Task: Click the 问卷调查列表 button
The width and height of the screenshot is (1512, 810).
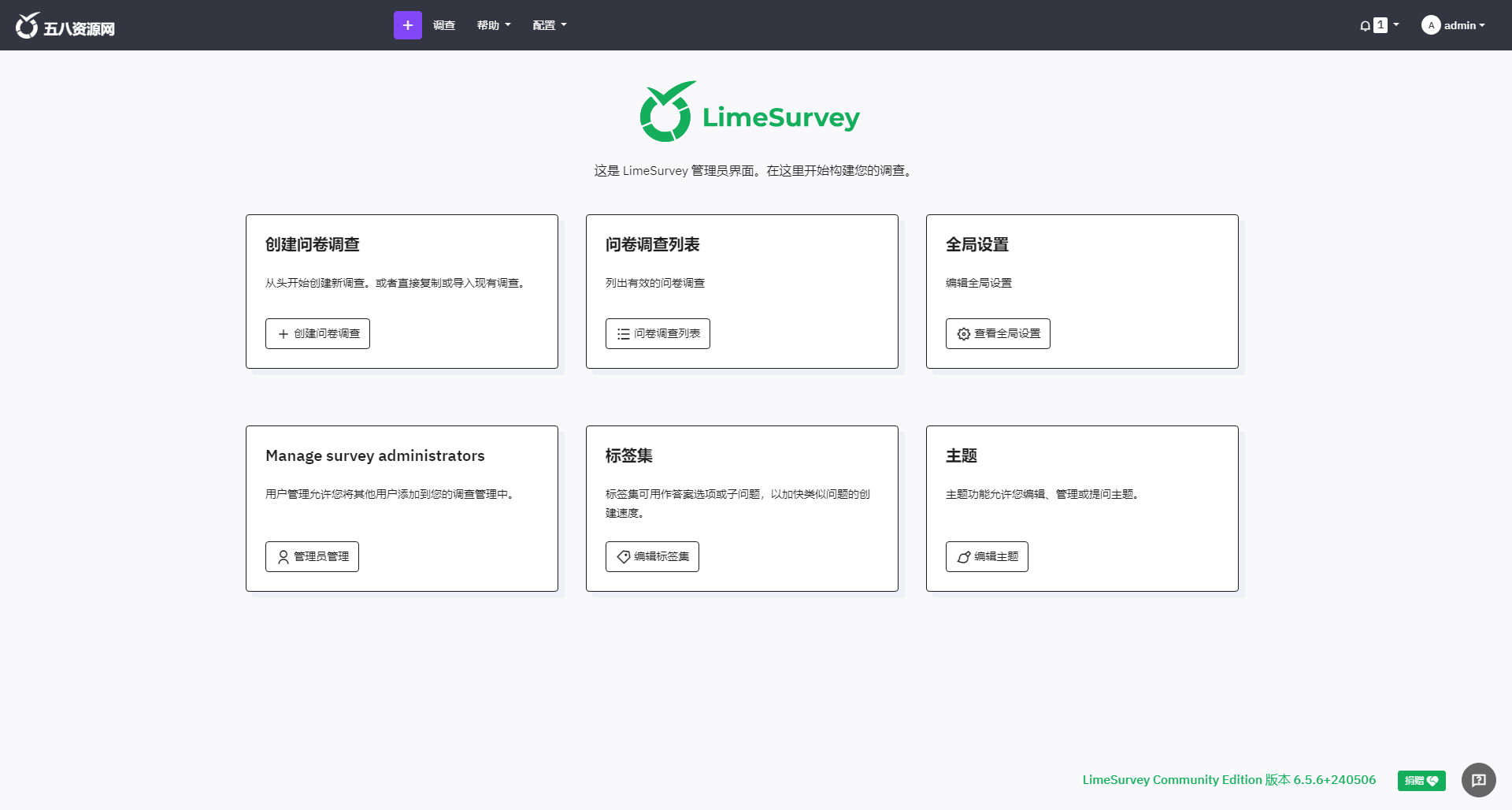Action: [x=658, y=333]
